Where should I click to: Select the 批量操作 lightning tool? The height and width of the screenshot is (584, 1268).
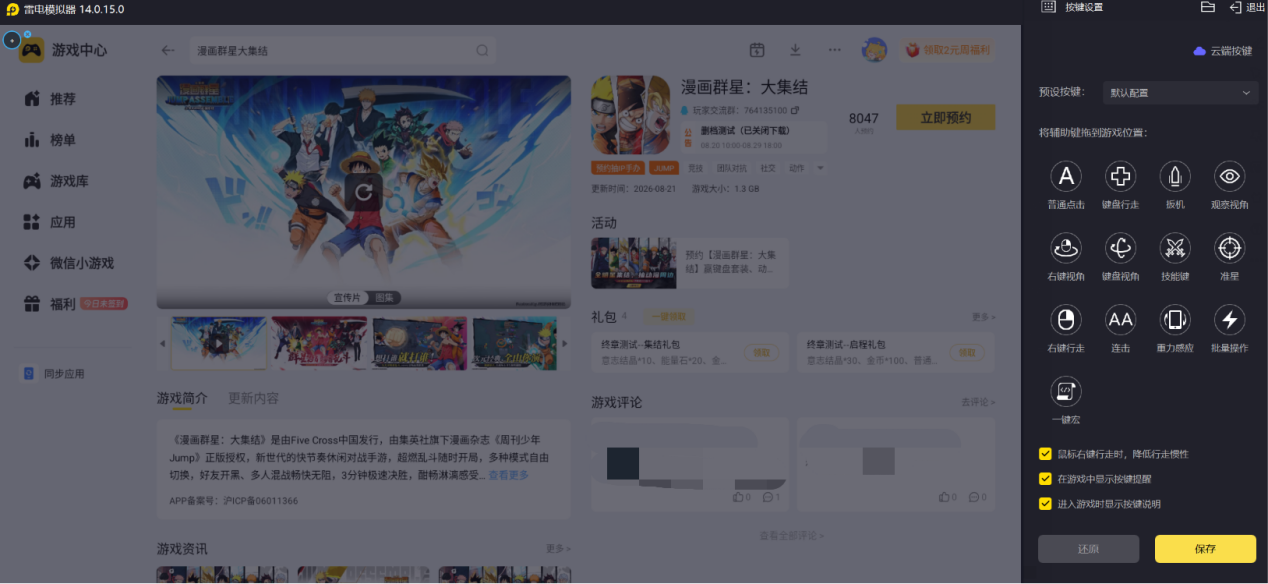1229,320
